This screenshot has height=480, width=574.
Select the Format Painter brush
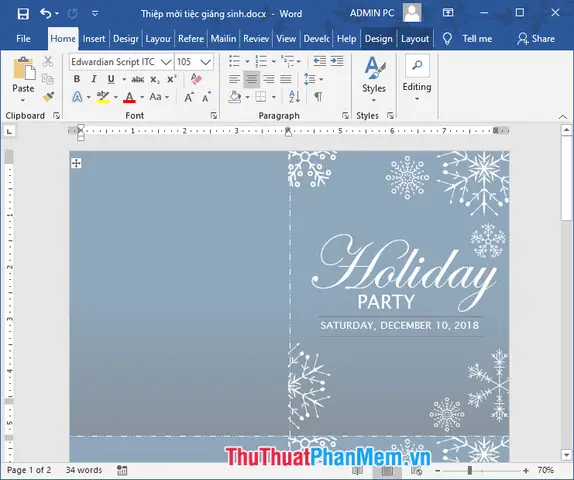tap(48, 97)
